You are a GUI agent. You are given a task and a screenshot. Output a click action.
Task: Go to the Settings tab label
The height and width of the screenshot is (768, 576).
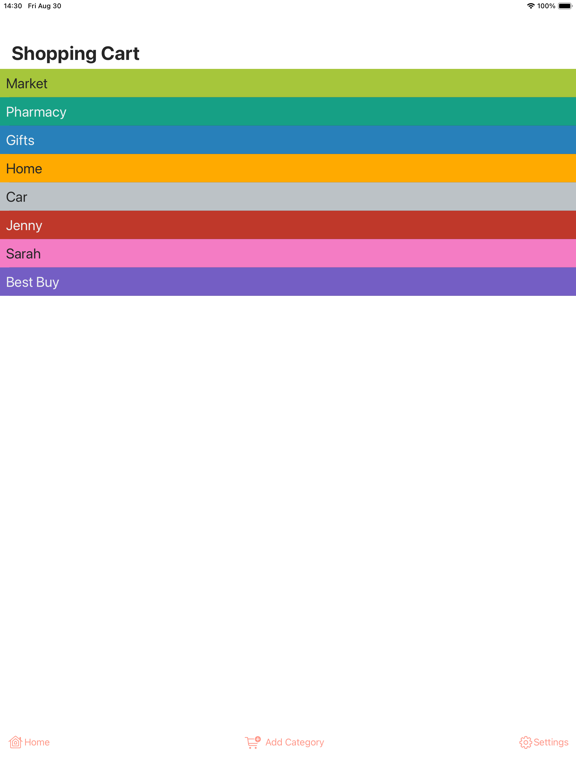click(551, 743)
